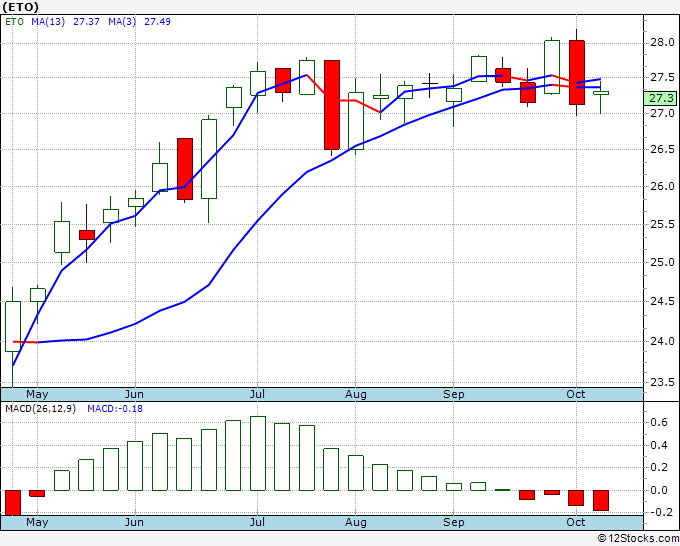Click the MA(13) legend label
Image resolution: width=680 pixels, height=546 pixels.
click(x=48, y=22)
